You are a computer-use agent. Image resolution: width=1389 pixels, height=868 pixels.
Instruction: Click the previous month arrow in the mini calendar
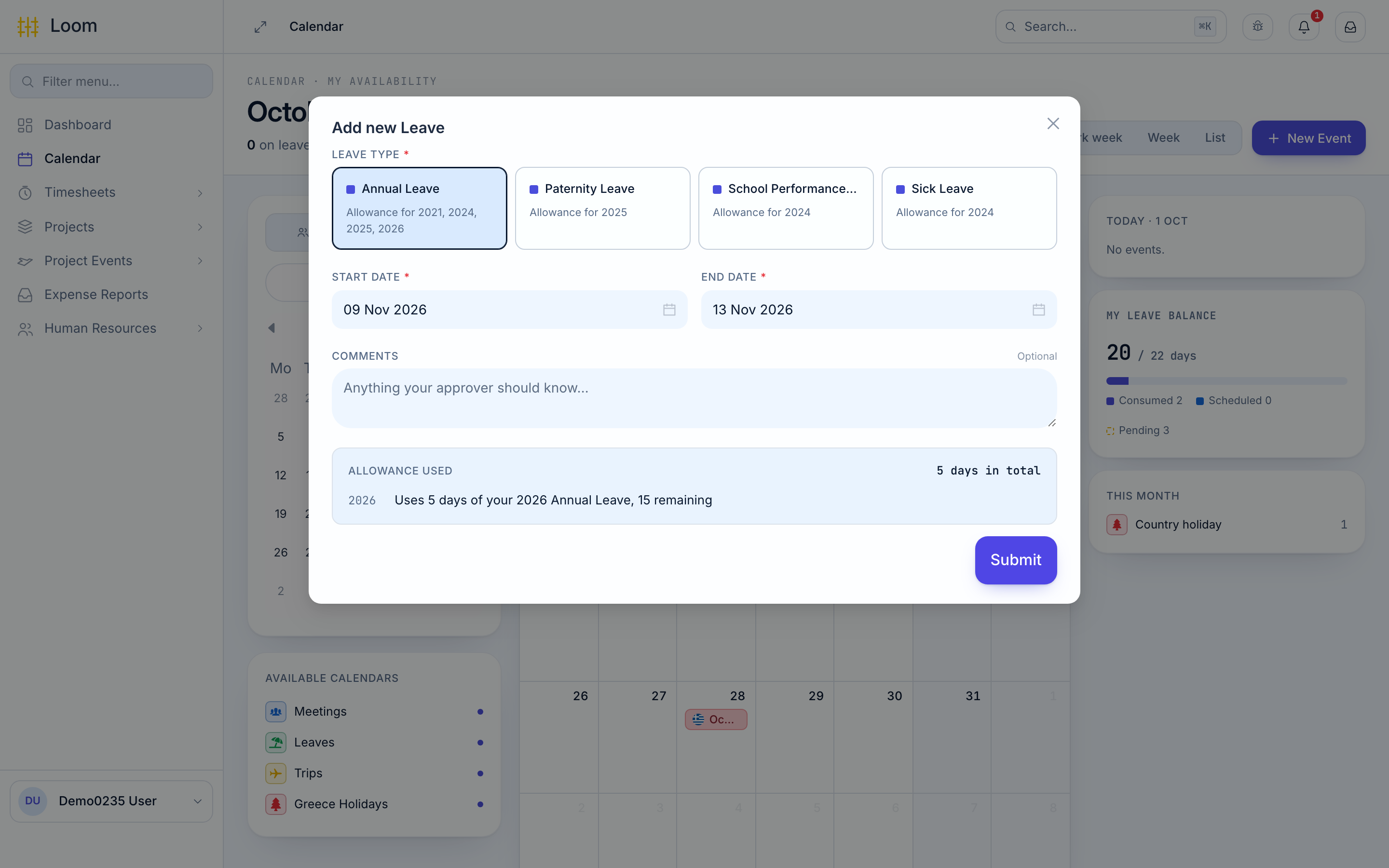point(272,328)
